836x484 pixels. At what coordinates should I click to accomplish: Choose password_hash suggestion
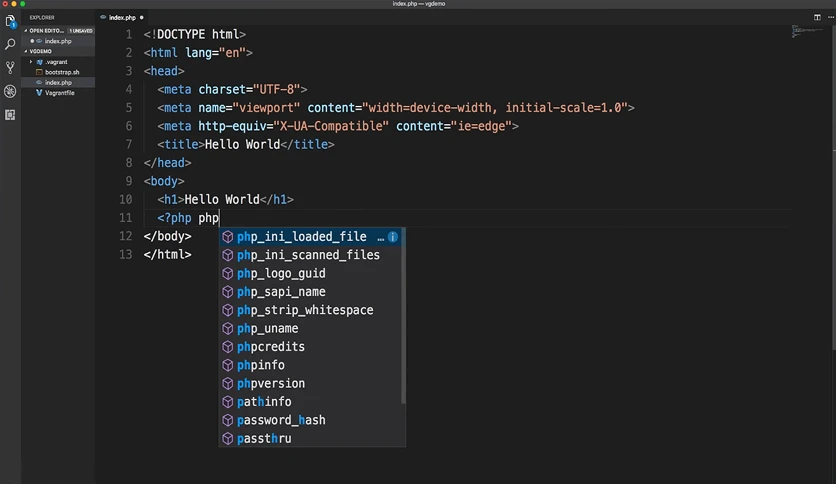(x=311, y=420)
